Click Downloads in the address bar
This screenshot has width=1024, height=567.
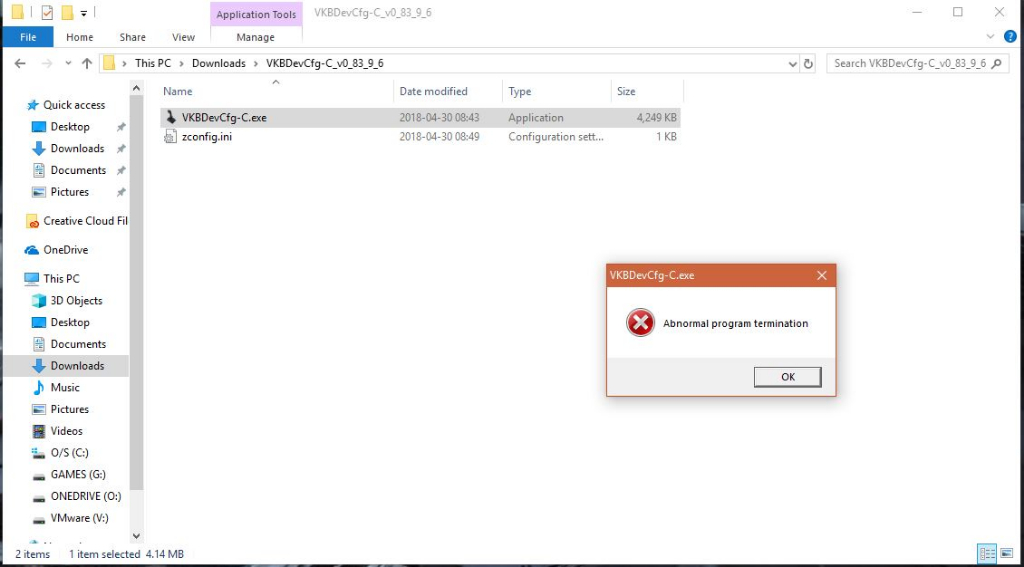pyautogui.click(x=219, y=63)
